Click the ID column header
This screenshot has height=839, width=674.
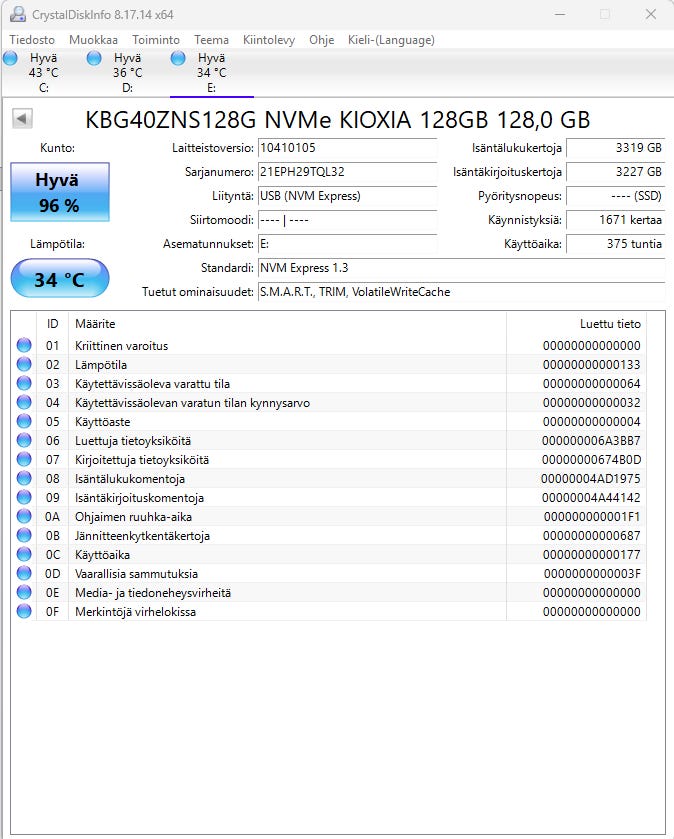coord(52,324)
